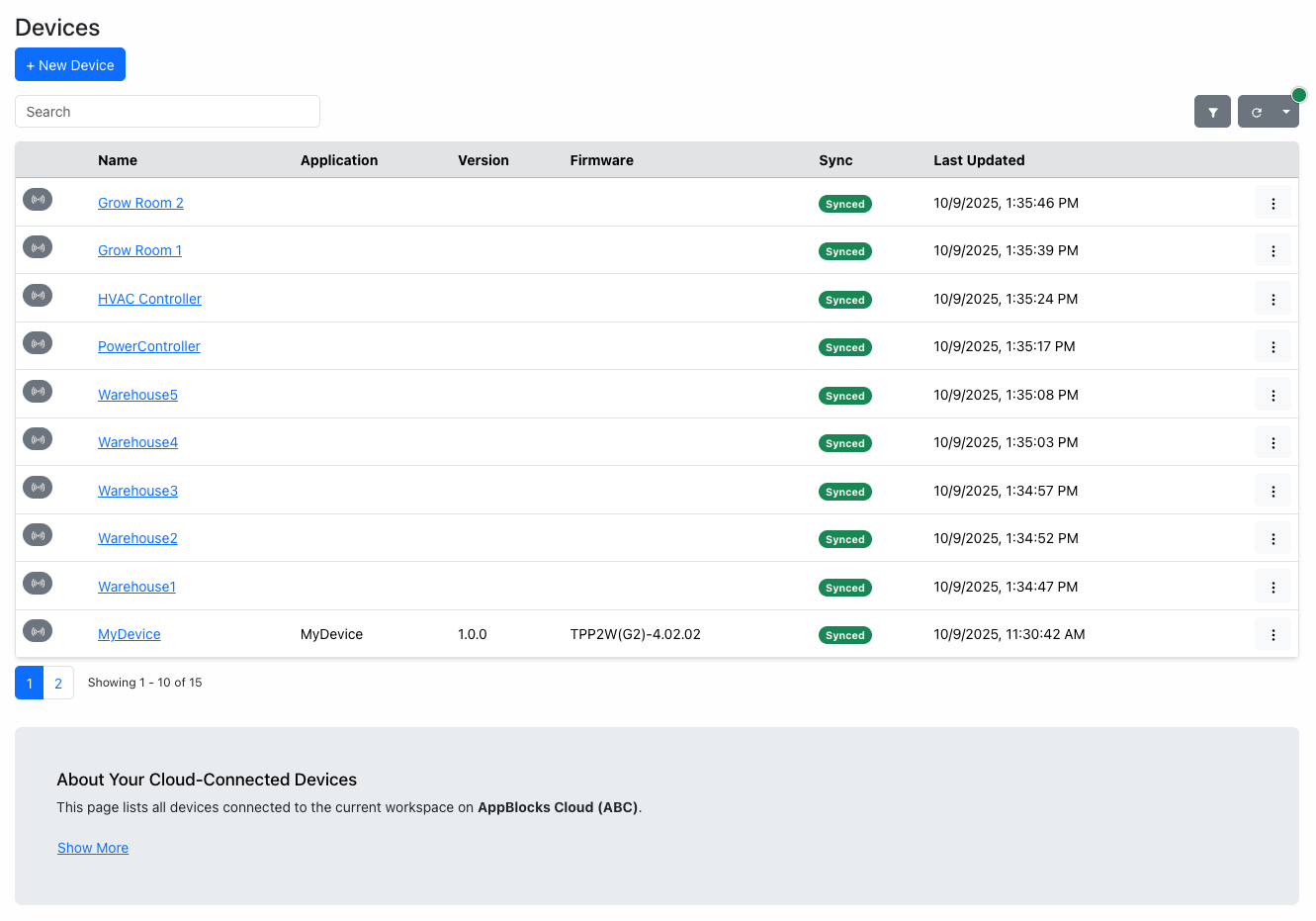Open the Grow Room 2 device link
The image size is (1316, 921).
pyautogui.click(x=140, y=203)
